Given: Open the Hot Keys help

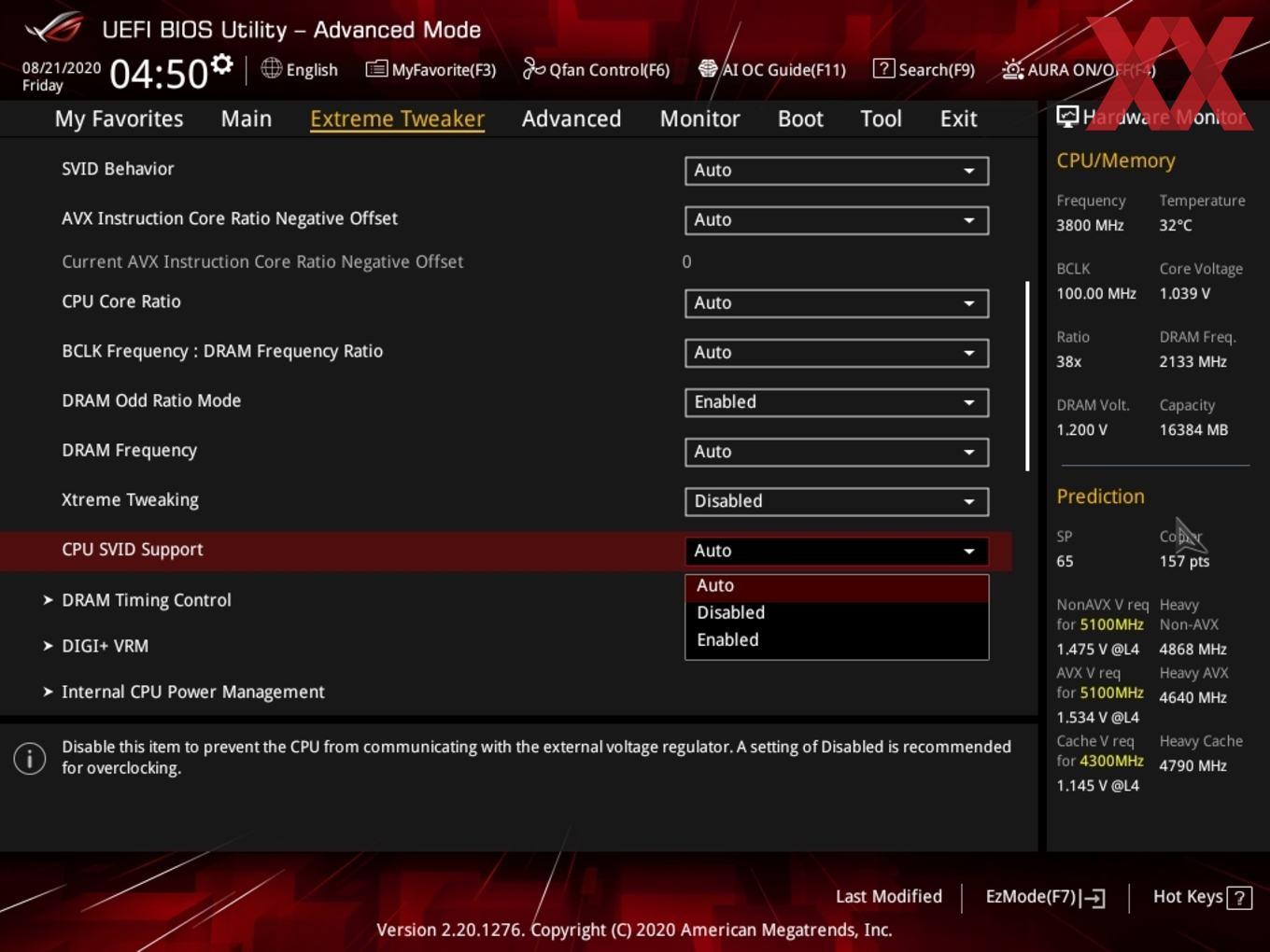Looking at the screenshot, I should pyautogui.click(x=1202, y=897).
